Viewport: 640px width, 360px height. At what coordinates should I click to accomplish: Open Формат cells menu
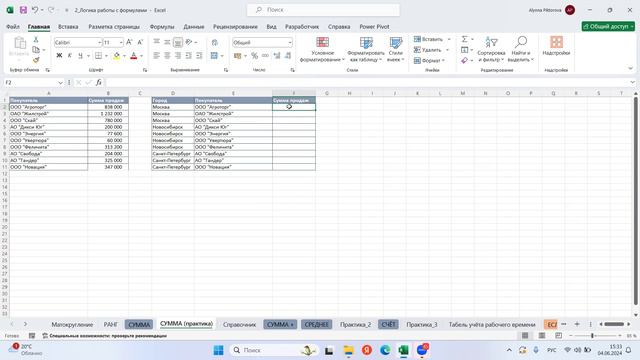429,60
